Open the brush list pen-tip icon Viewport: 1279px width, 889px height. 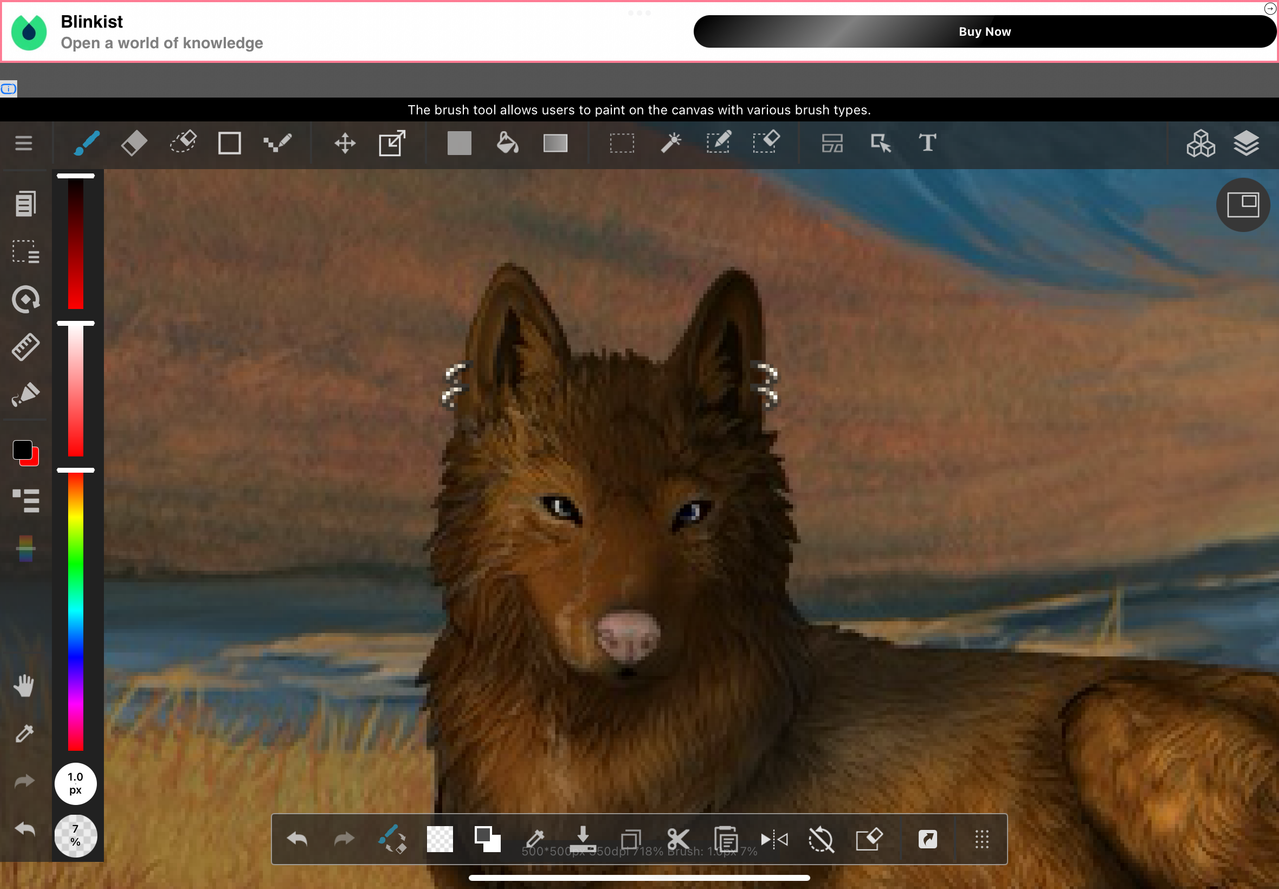pyautogui.click(x=25, y=395)
